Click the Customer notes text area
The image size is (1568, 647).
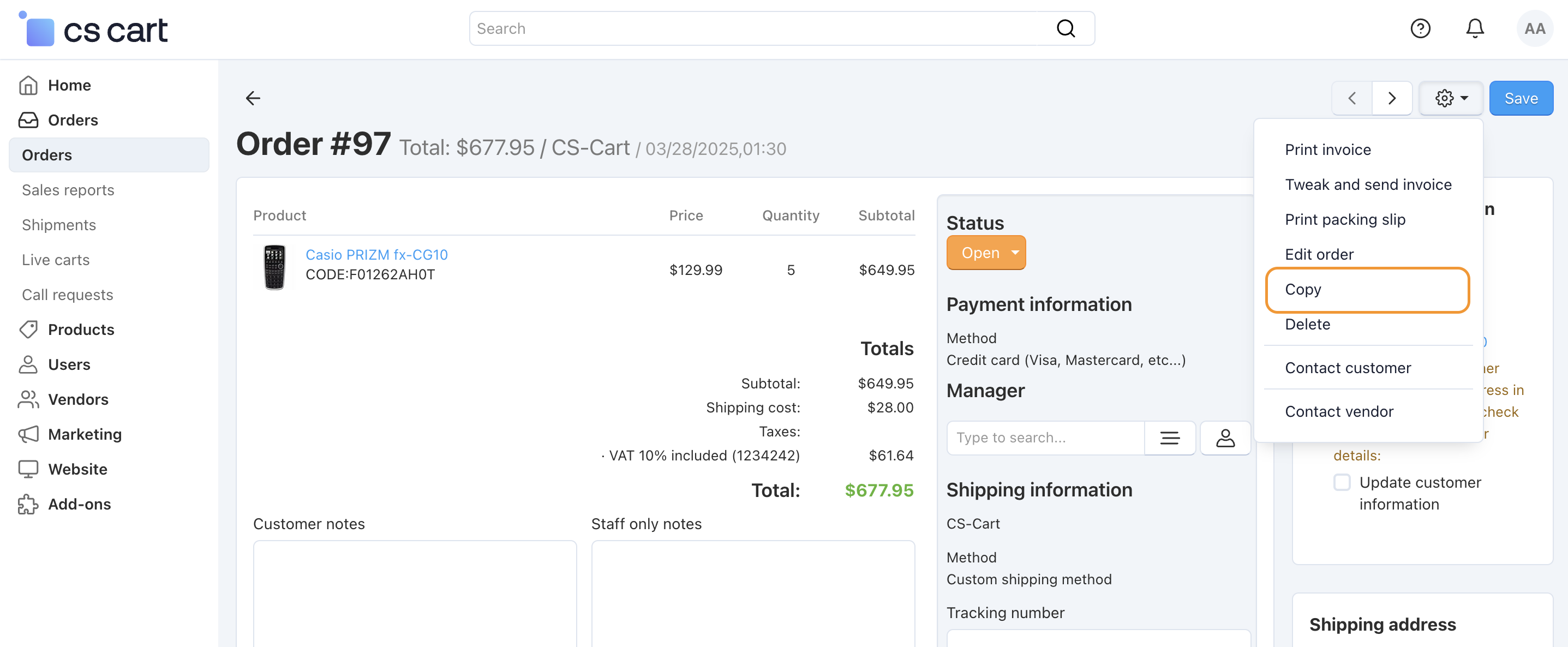415,594
